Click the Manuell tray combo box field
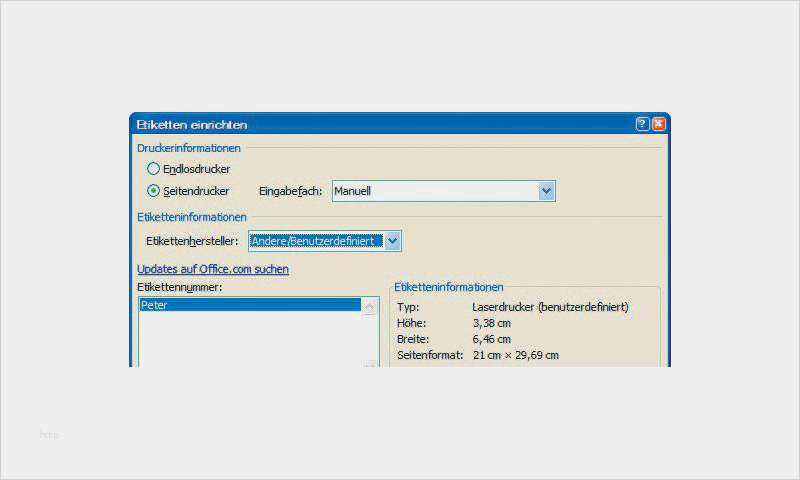800x480 pixels. [x=433, y=191]
